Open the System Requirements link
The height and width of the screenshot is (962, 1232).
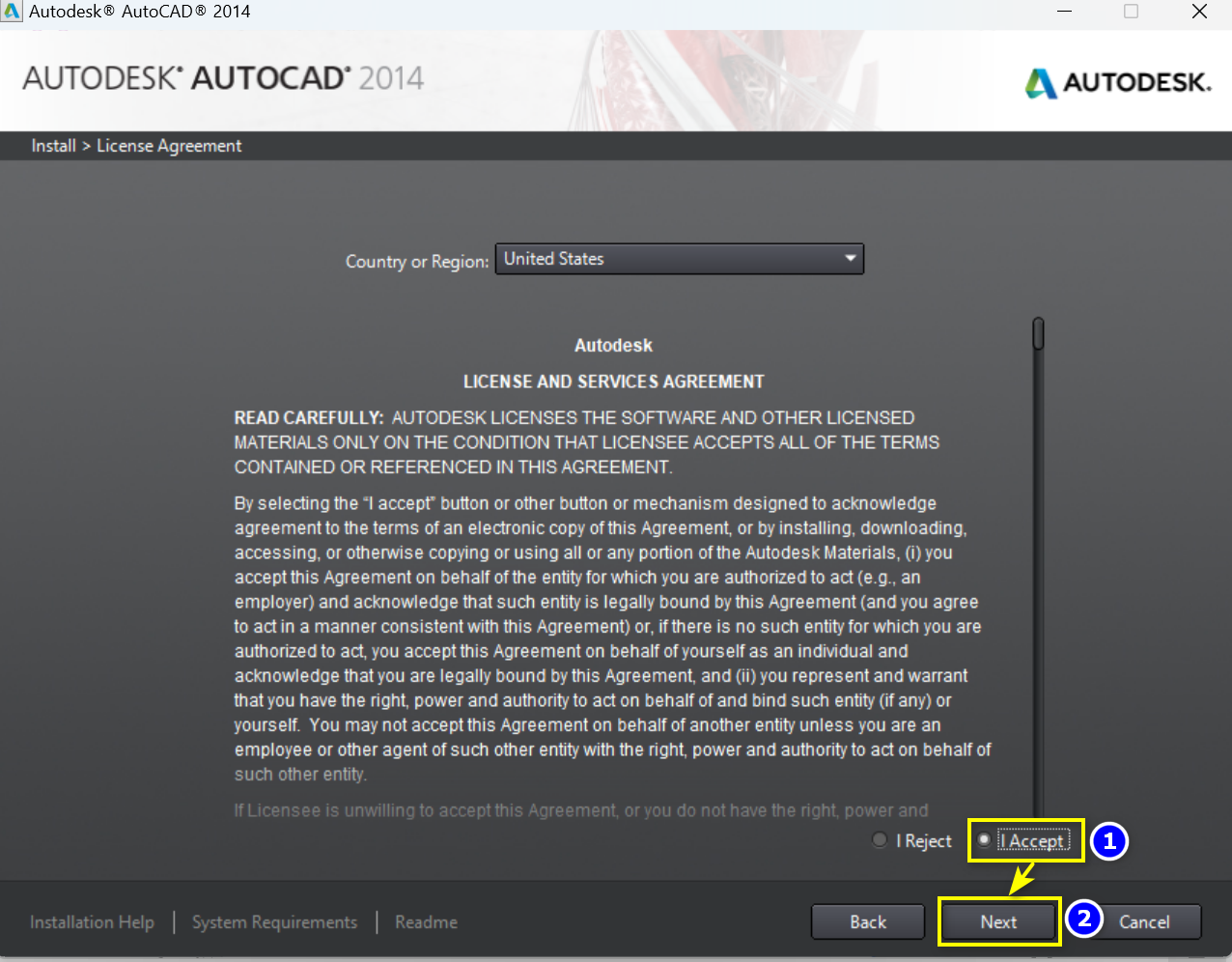[274, 922]
